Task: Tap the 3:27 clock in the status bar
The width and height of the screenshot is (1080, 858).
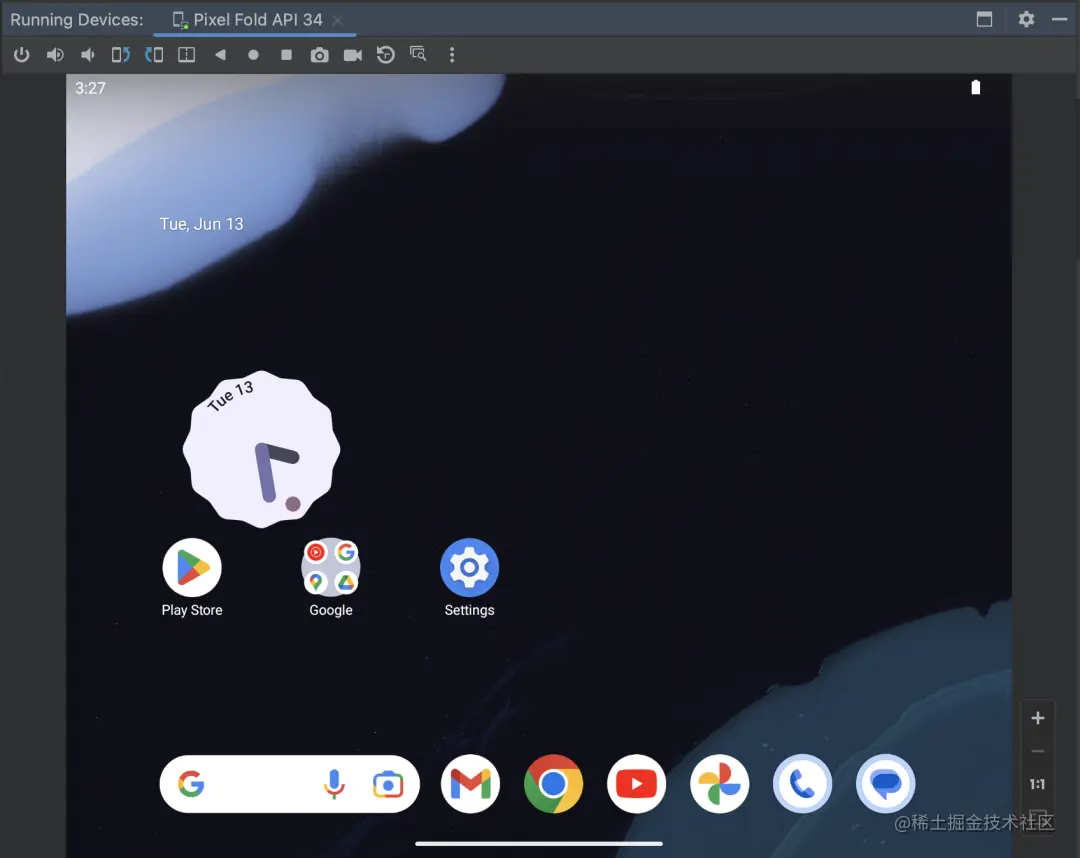Action: [90, 88]
